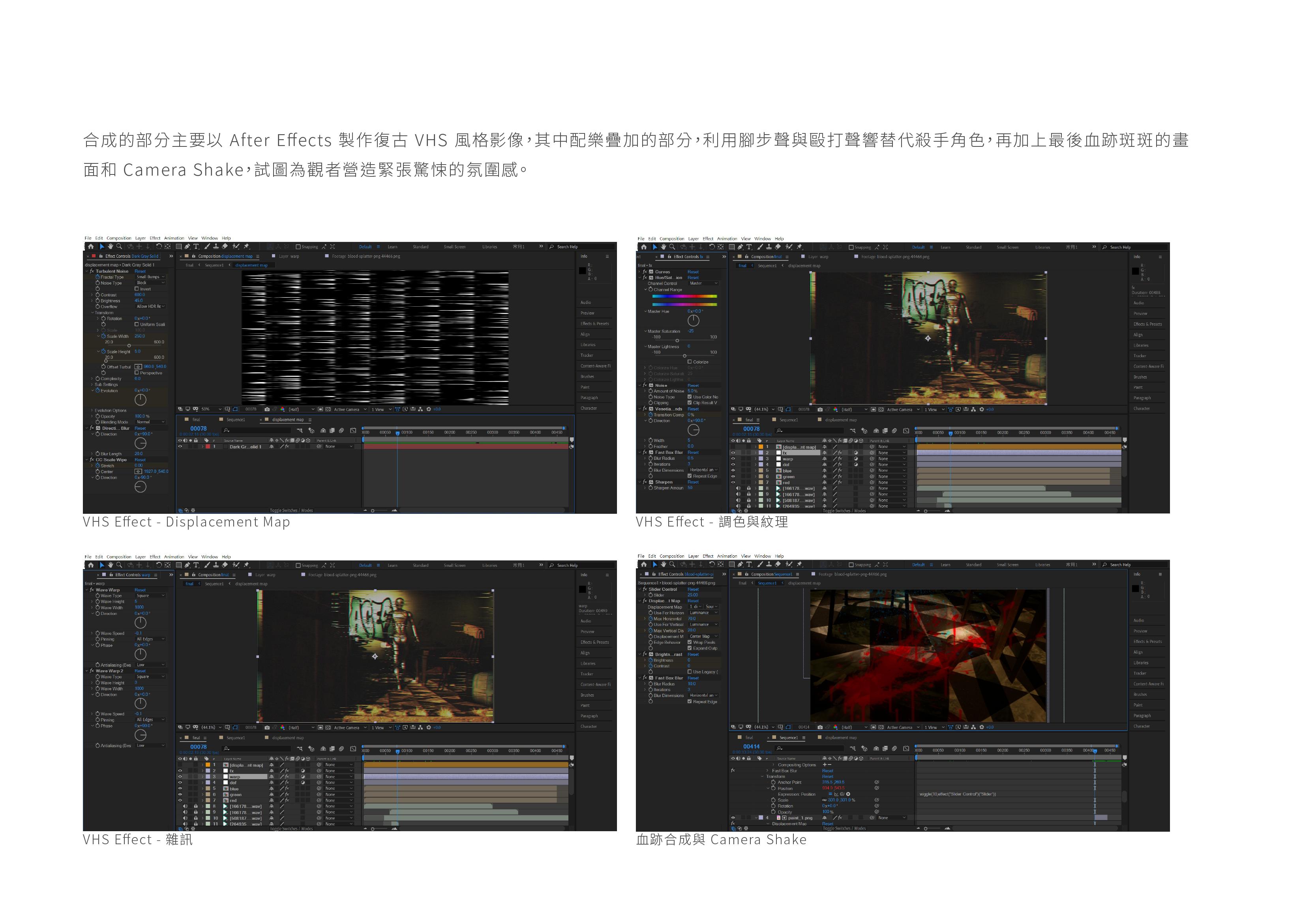Click the parent pick whip of paint_1.png layer
The image size is (1316, 905).
coord(872,818)
